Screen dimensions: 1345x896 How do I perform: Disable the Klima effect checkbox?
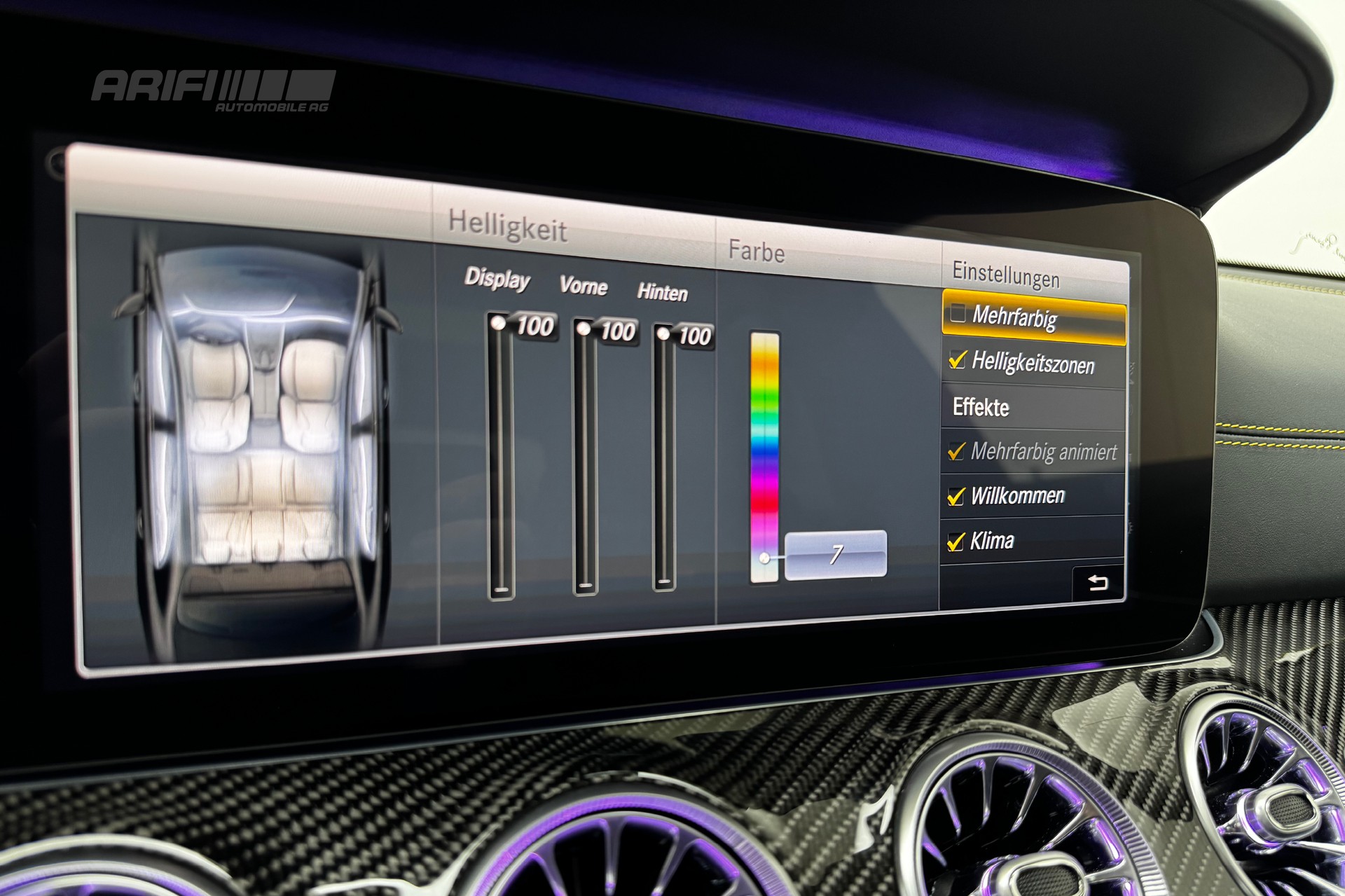pos(956,542)
